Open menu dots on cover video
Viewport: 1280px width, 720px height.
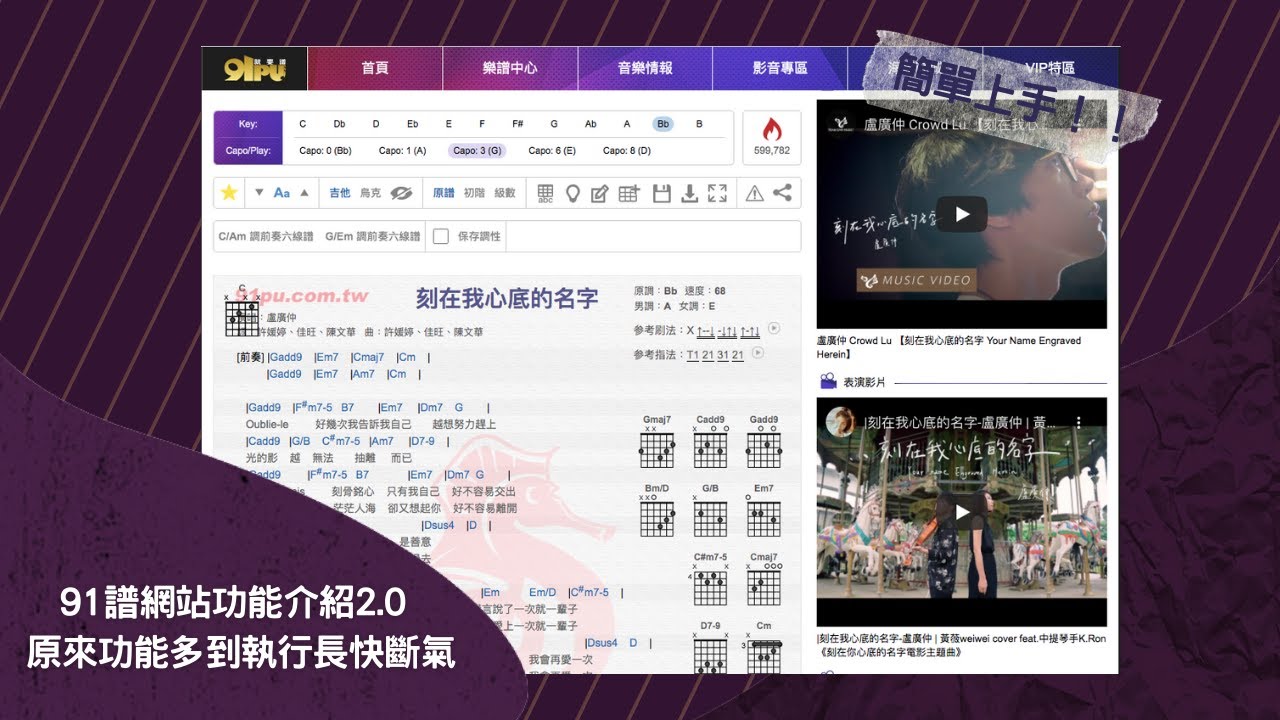[1078, 424]
